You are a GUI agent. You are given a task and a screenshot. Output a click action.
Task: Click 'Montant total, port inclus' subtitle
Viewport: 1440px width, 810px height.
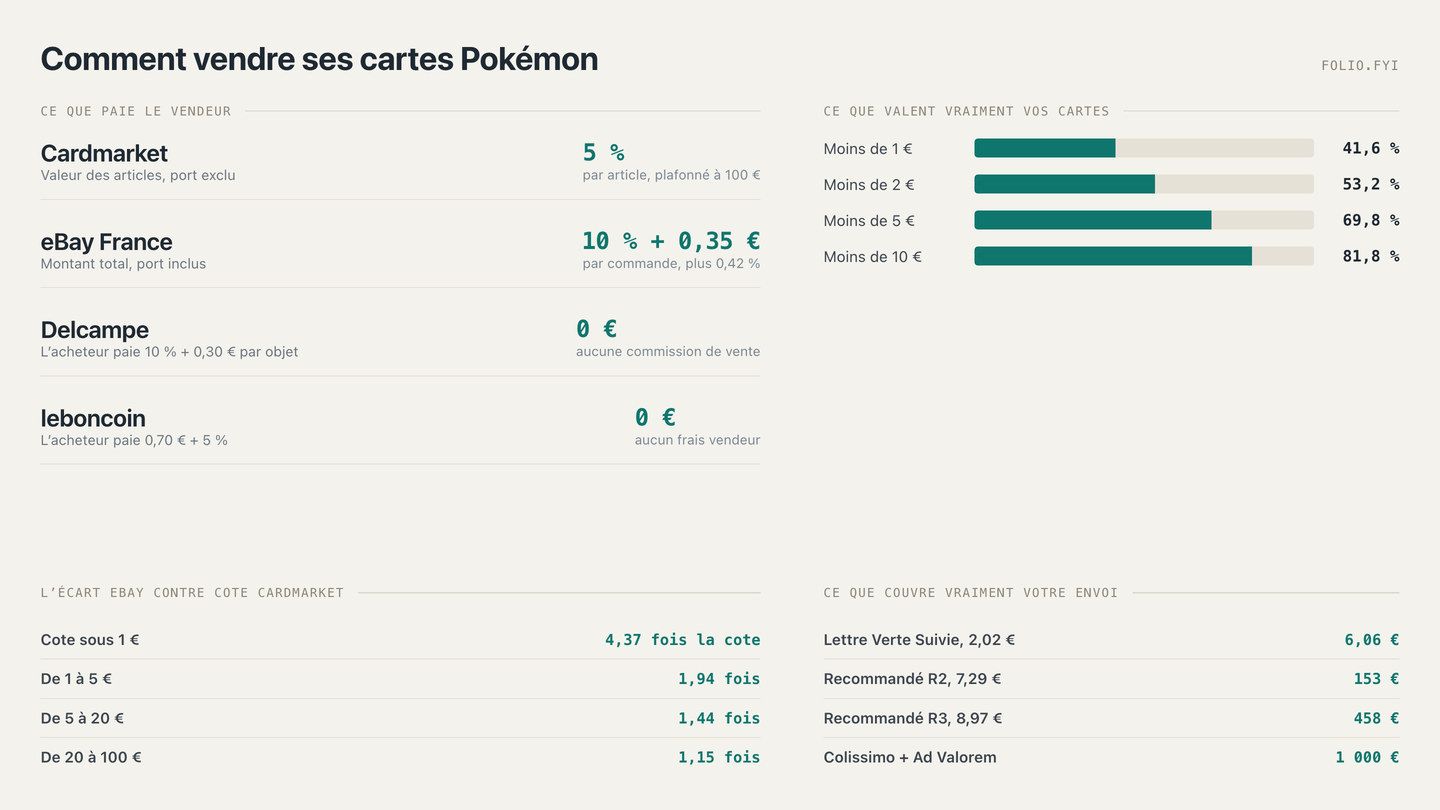click(123, 264)
